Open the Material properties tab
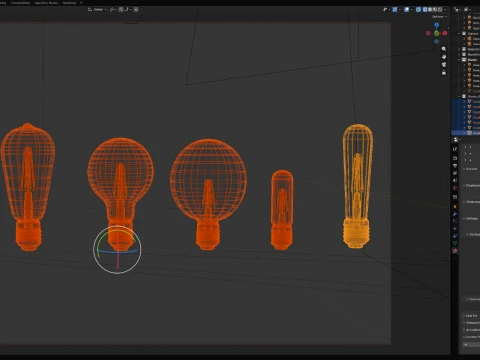The height and width of the screenshot is (360, 480). (x=455, y=251)
